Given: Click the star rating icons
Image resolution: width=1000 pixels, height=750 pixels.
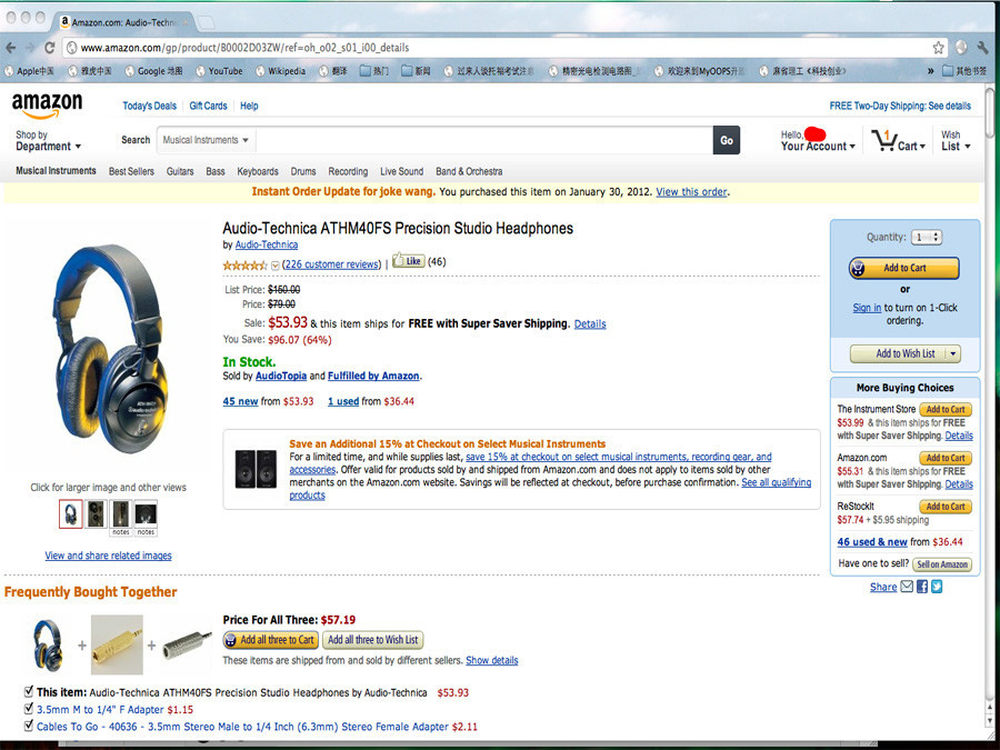Looking at the screenshot, I should coord(245,265).
